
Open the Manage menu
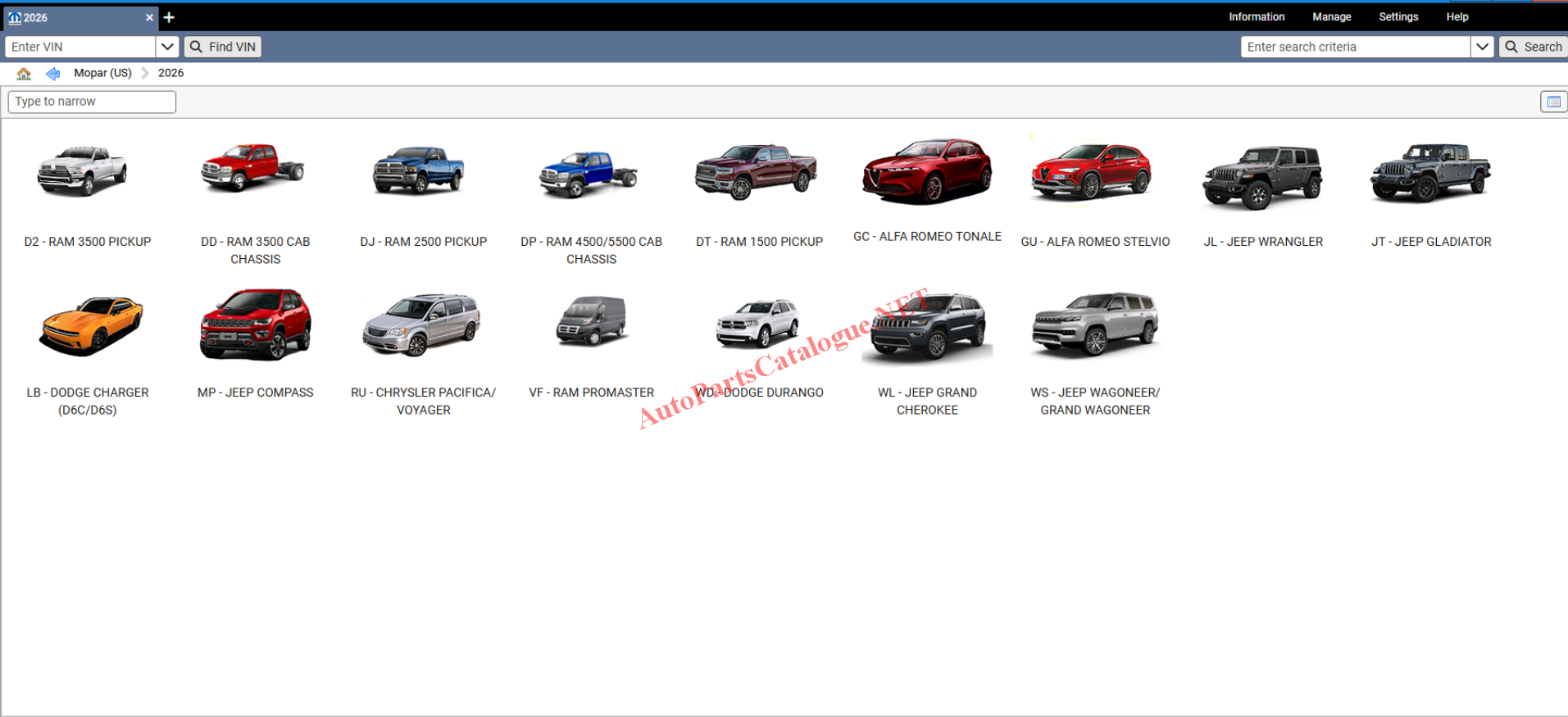[x=1331, y=16]
